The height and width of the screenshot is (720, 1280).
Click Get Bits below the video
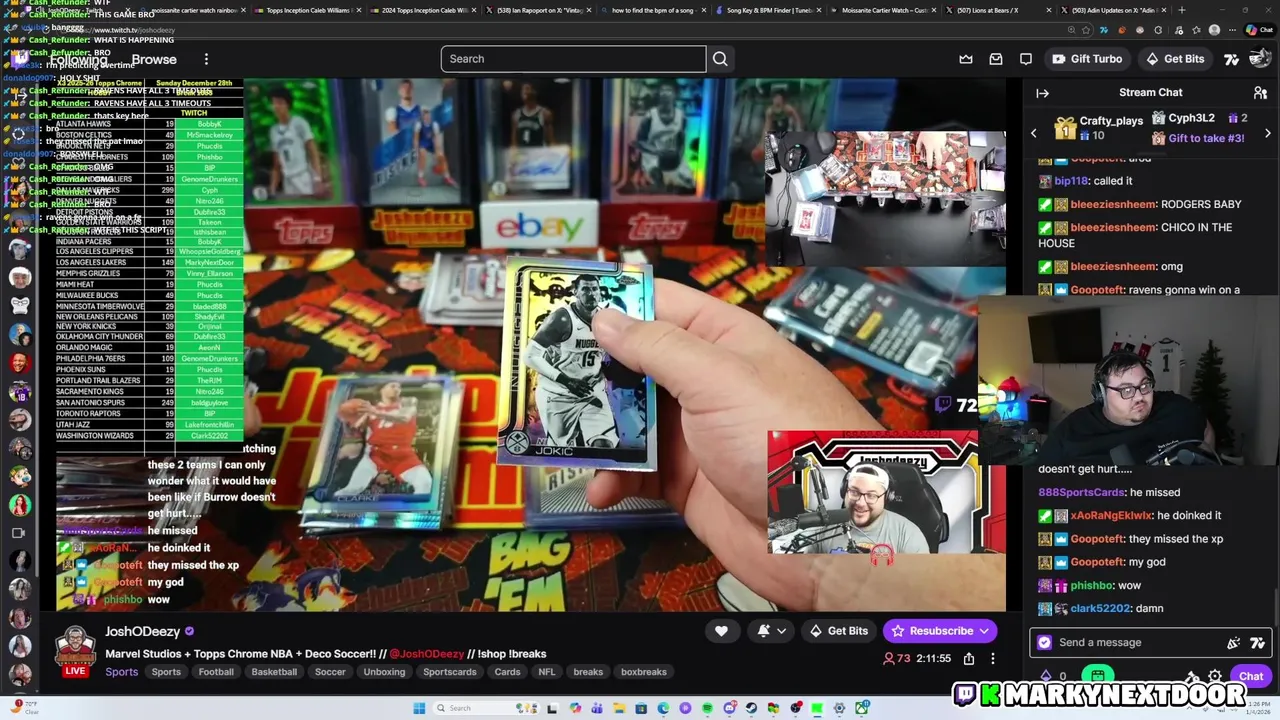838,631
